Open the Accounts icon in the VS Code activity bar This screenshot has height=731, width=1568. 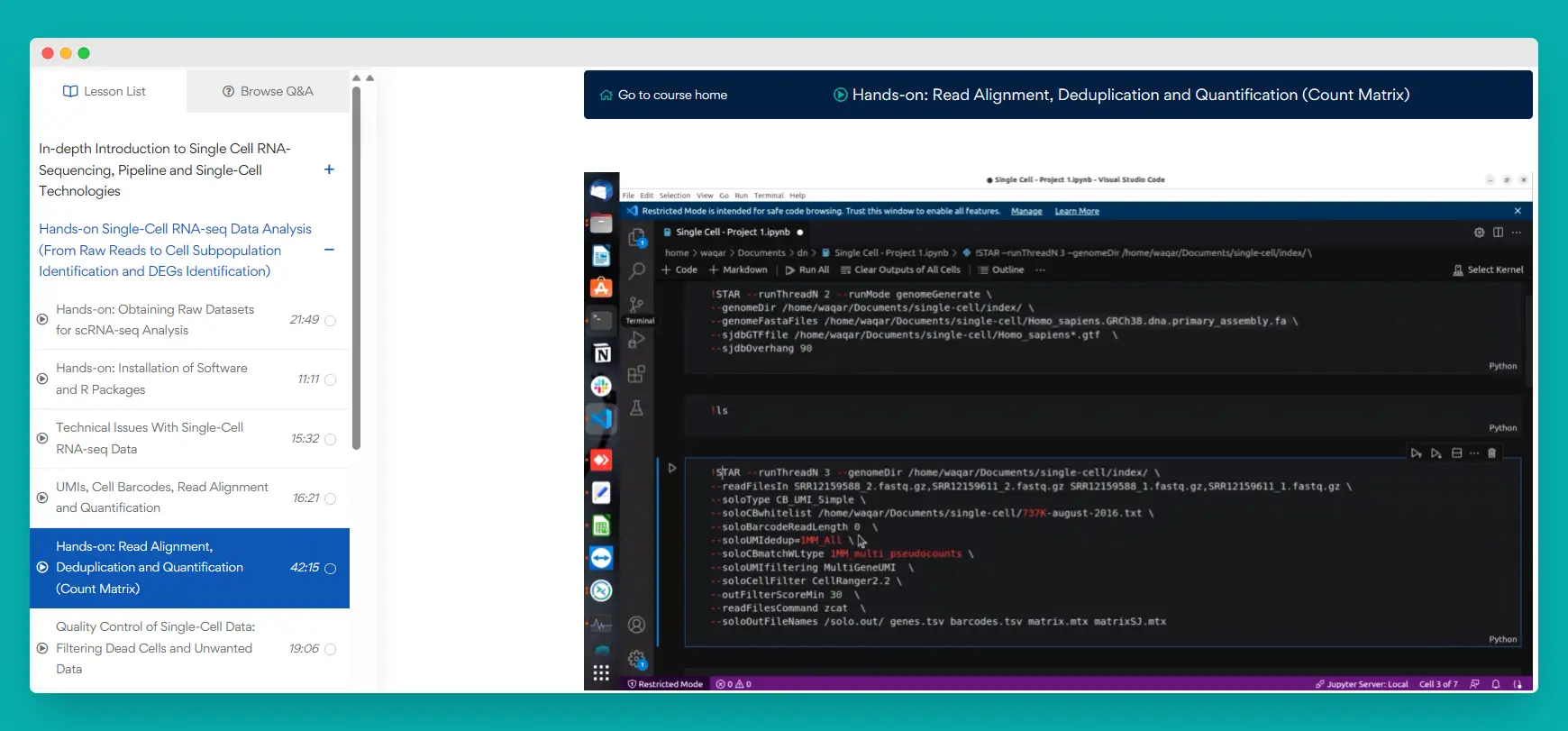tap(636, 625)
